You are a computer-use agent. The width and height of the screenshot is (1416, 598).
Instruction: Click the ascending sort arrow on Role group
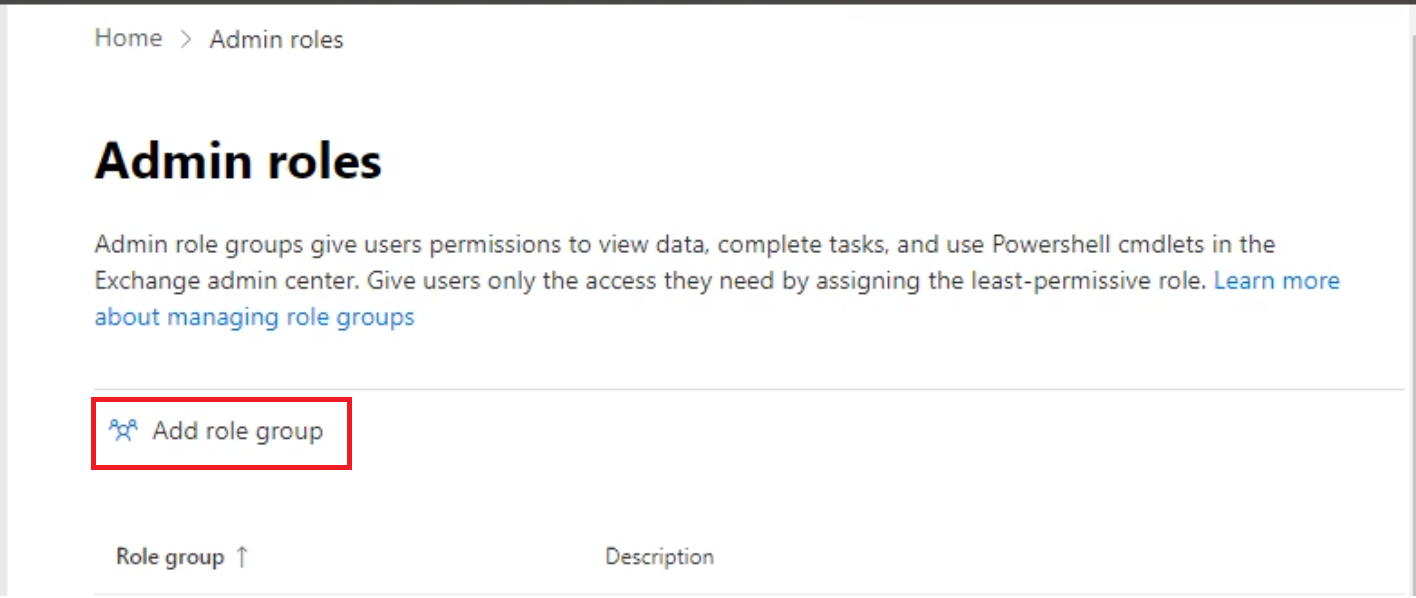241,557
